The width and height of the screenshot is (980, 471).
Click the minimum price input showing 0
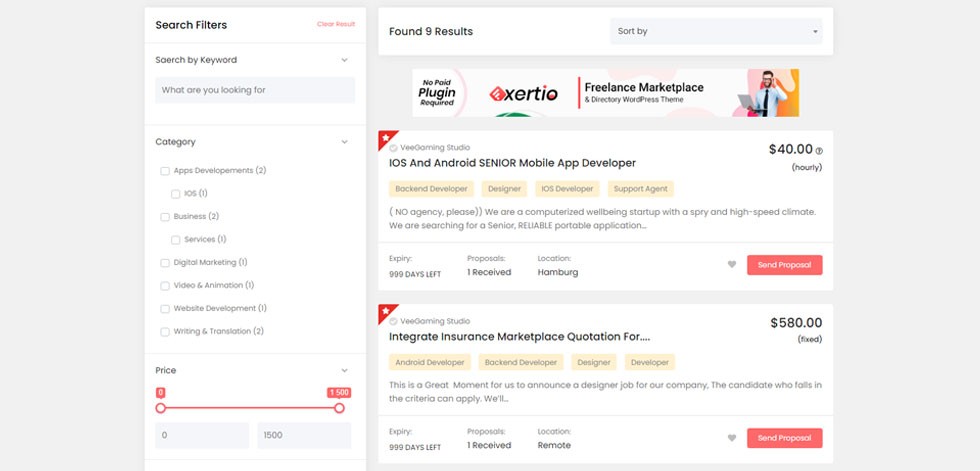(x=202, y=435)
